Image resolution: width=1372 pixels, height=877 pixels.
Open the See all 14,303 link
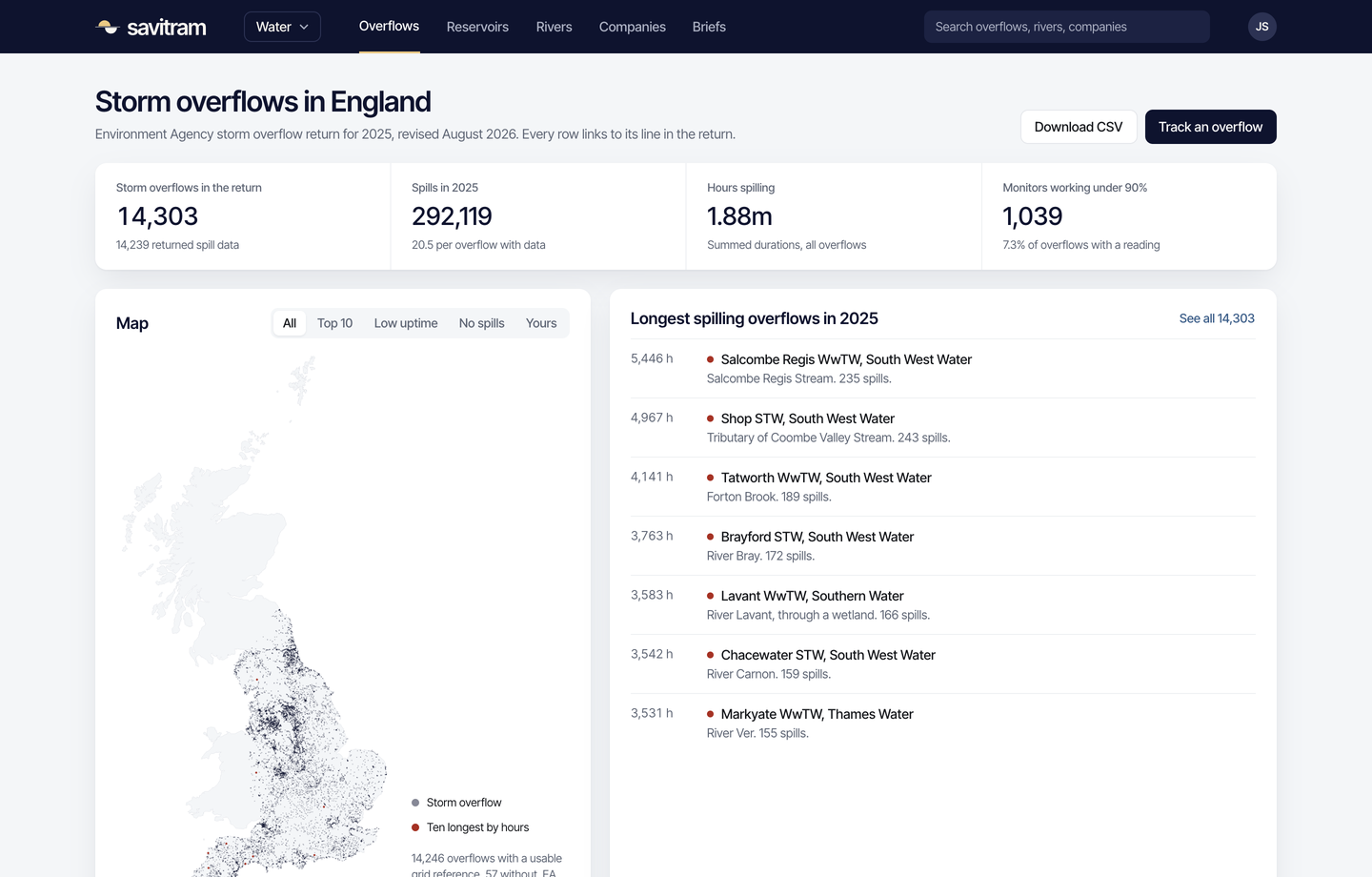pyautogui.click(x=1217, y=318)
